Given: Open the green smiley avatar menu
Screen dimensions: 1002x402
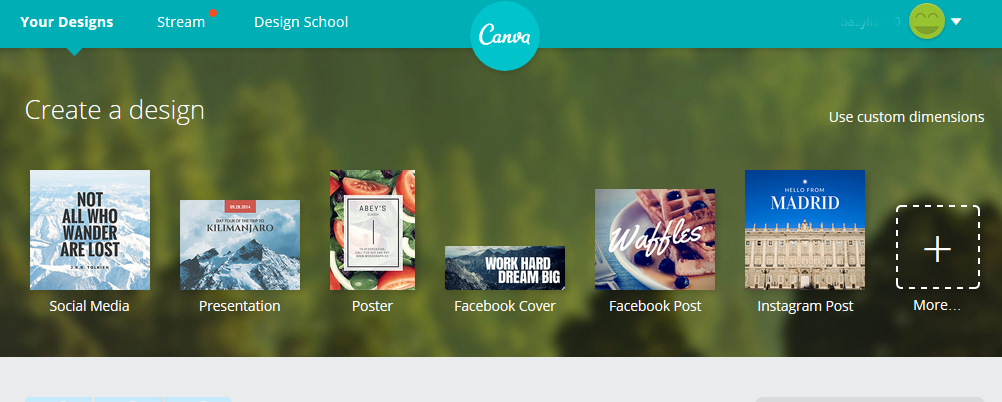Looking at the screenshot, I should pos(927,21).
